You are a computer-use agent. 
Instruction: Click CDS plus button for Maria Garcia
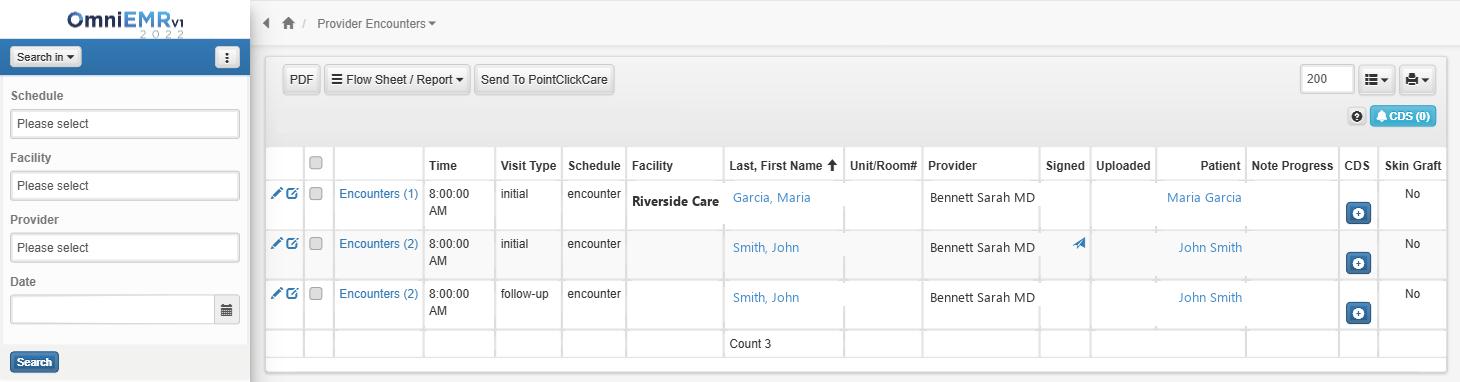1358,213
